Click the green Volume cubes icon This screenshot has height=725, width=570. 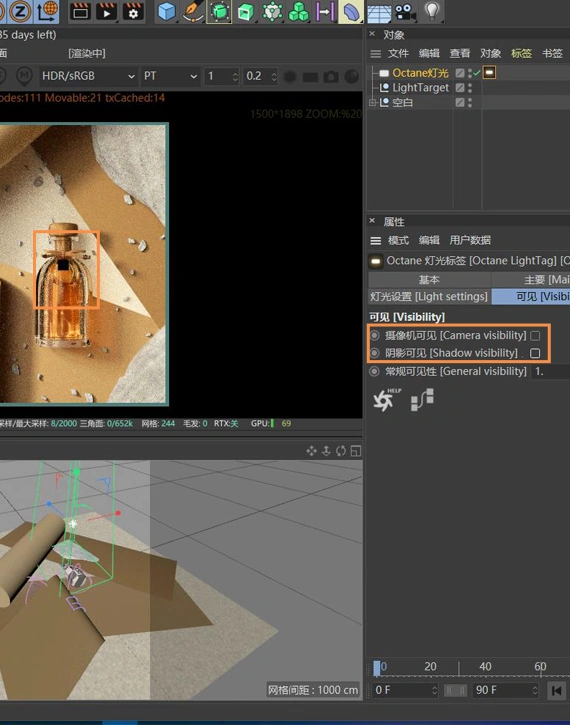tap(298, 12)
